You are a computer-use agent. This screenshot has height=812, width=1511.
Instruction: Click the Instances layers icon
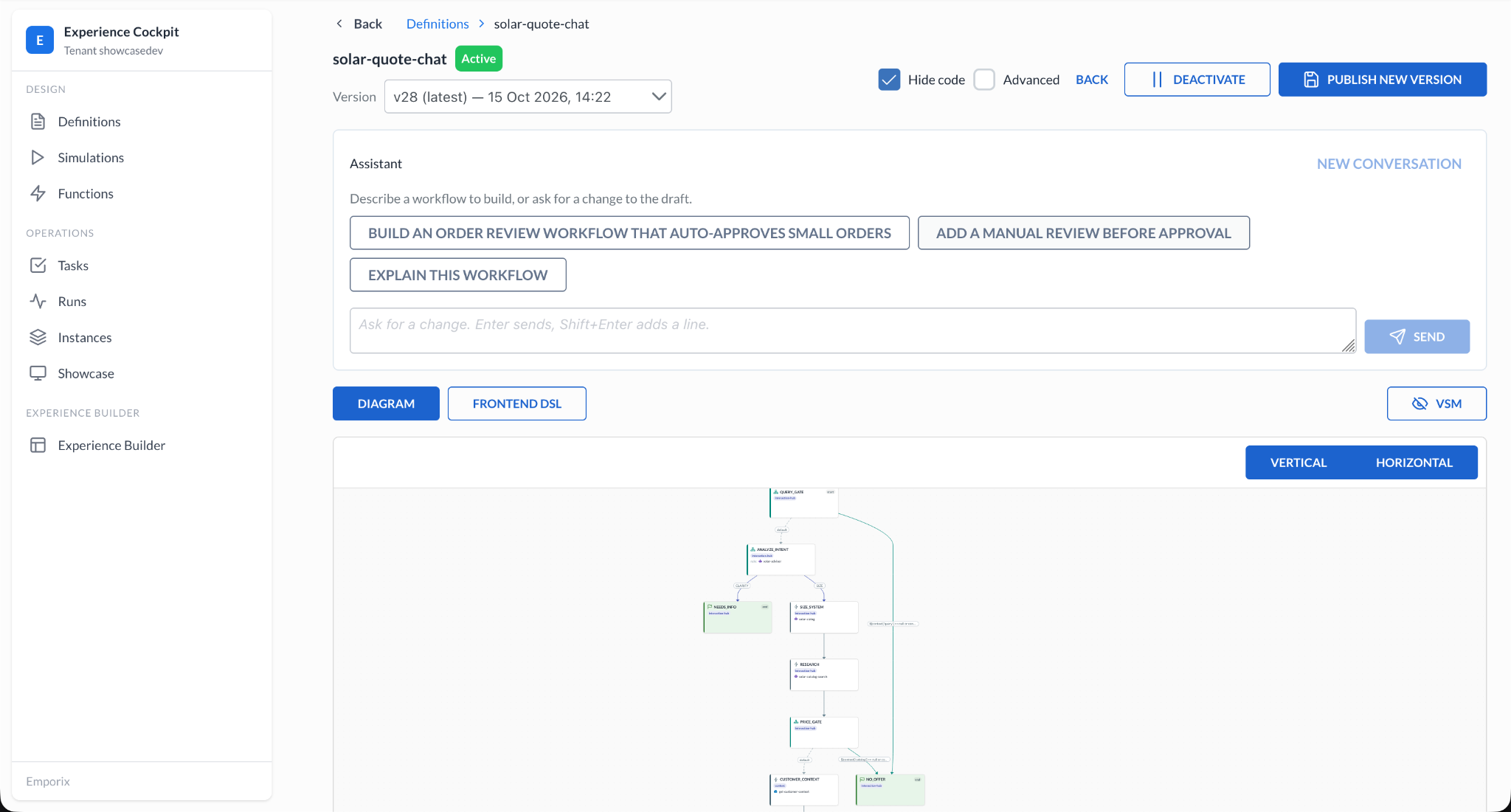(x=38, y=338)
